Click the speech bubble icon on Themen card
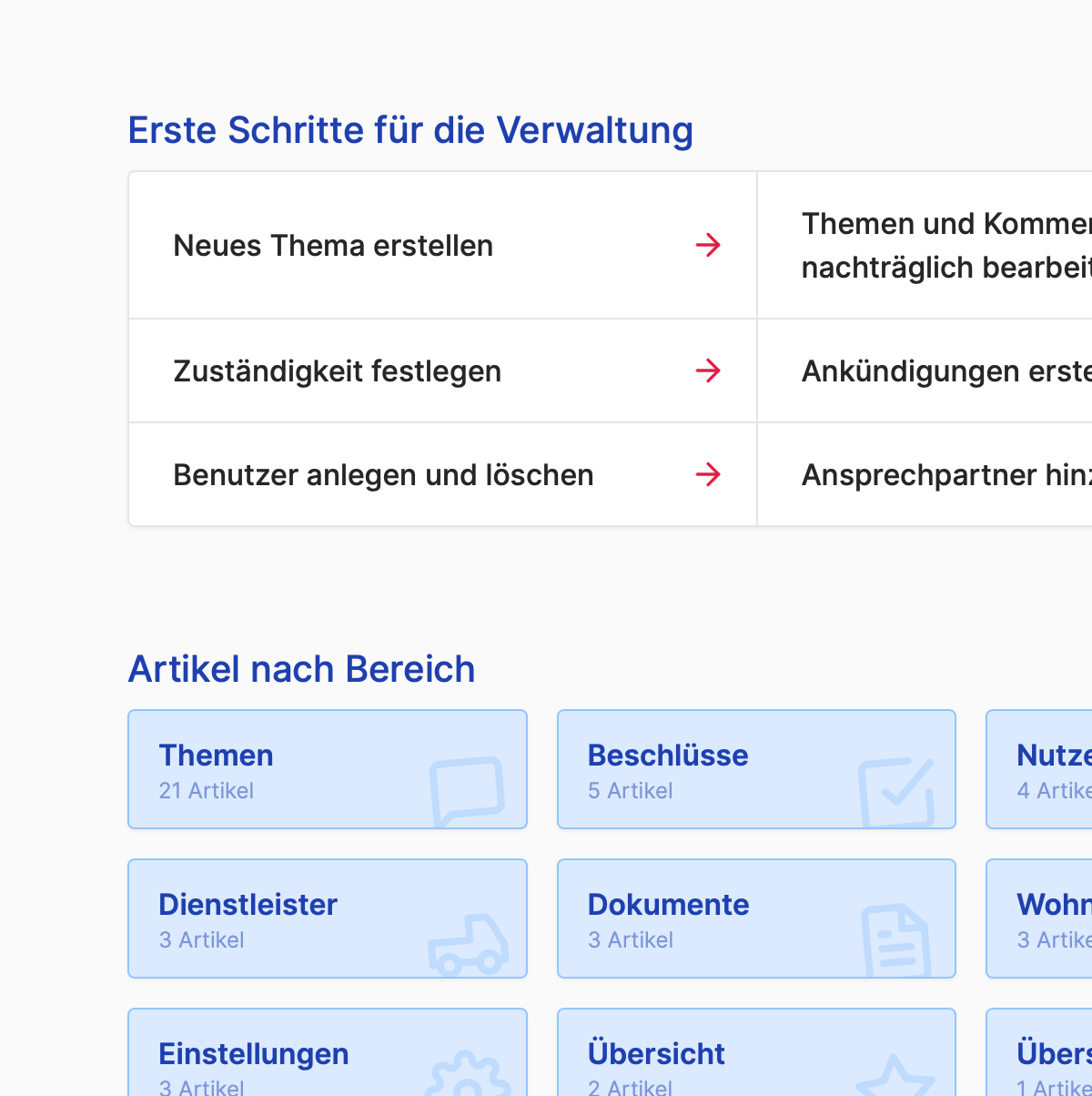Image resolution: width=1092 pixels, height=1096 pixels. (x=467, y=790)
